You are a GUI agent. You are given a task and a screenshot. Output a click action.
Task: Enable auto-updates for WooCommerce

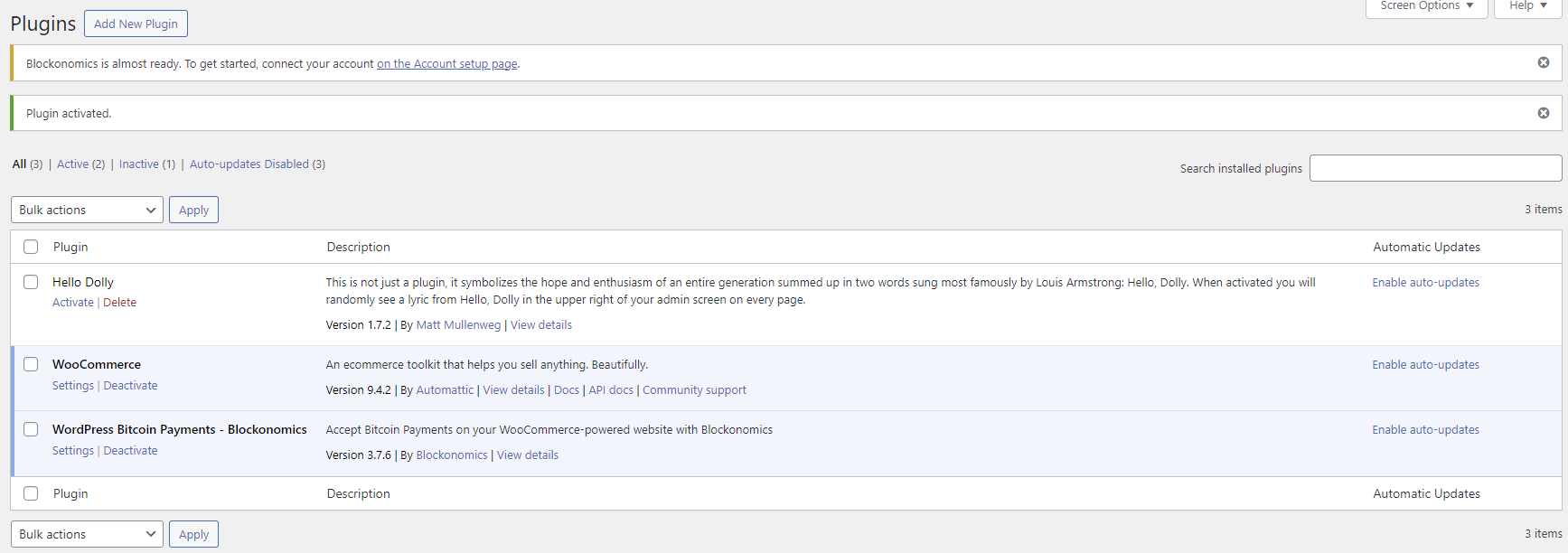[1425, 364]
